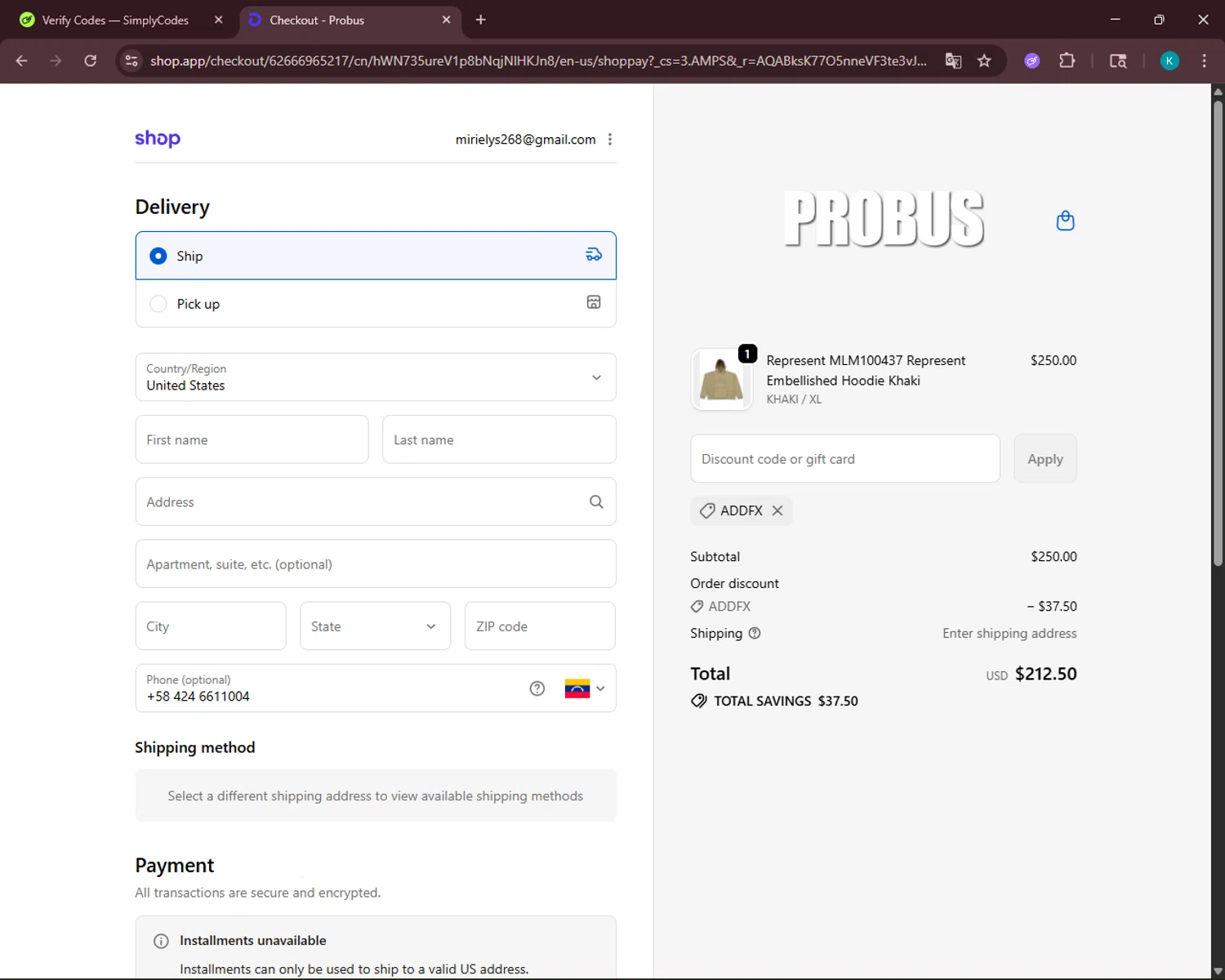Click the ADDFX discount tag
The image size is (1225, 980).
point(742,510)
